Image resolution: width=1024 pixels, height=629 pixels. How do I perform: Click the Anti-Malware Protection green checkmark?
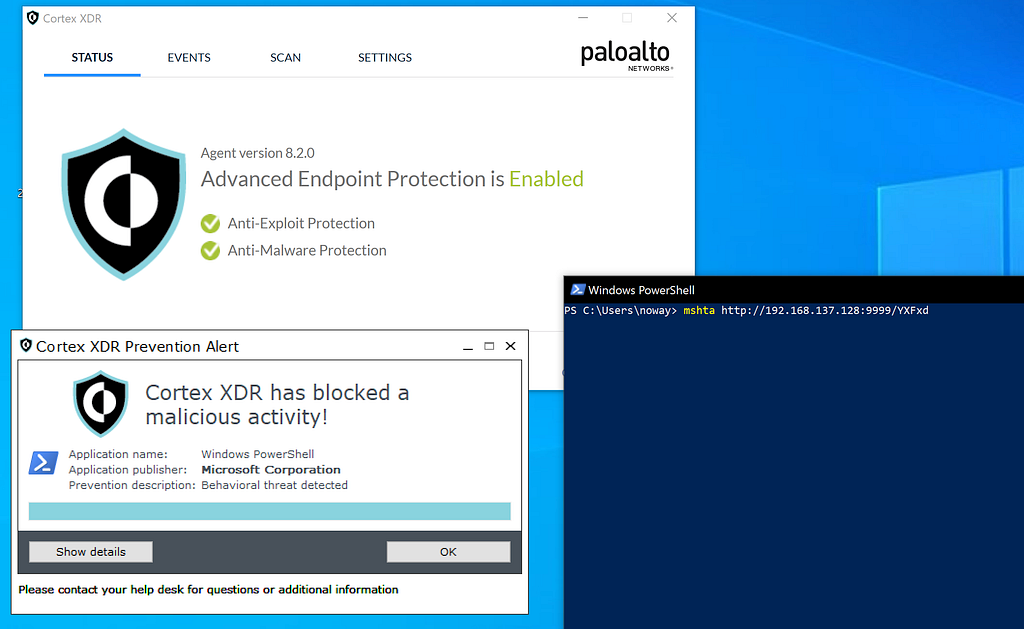click(210, 250)
